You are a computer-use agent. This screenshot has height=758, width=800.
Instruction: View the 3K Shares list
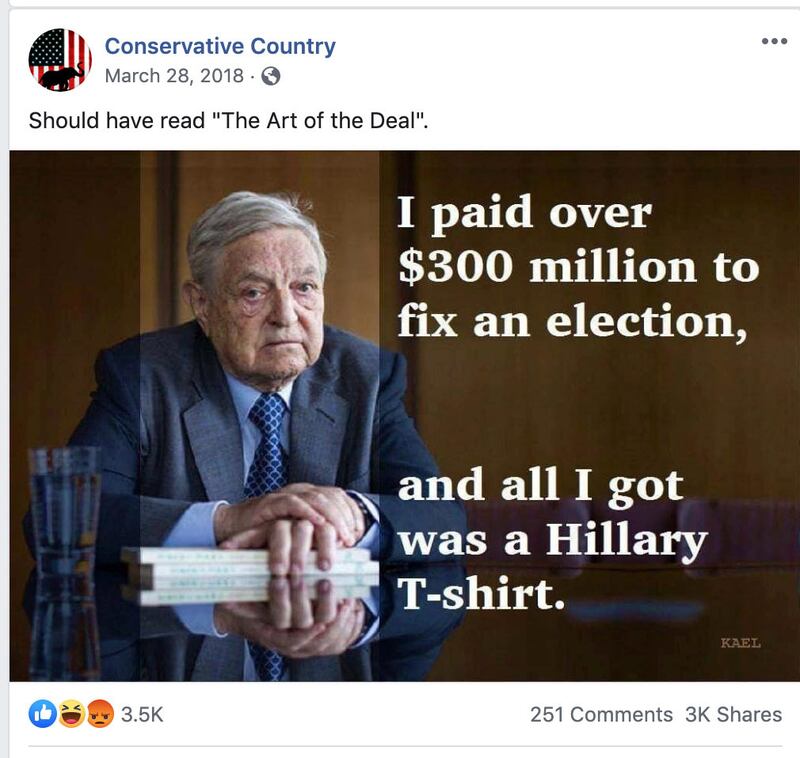pyautogui.click(x=733, y=714)
